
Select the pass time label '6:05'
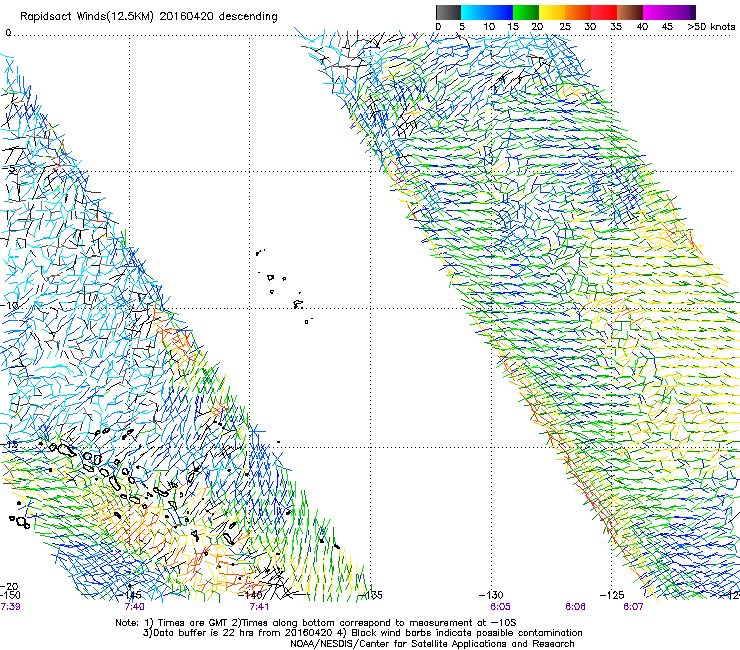[500, 606]
